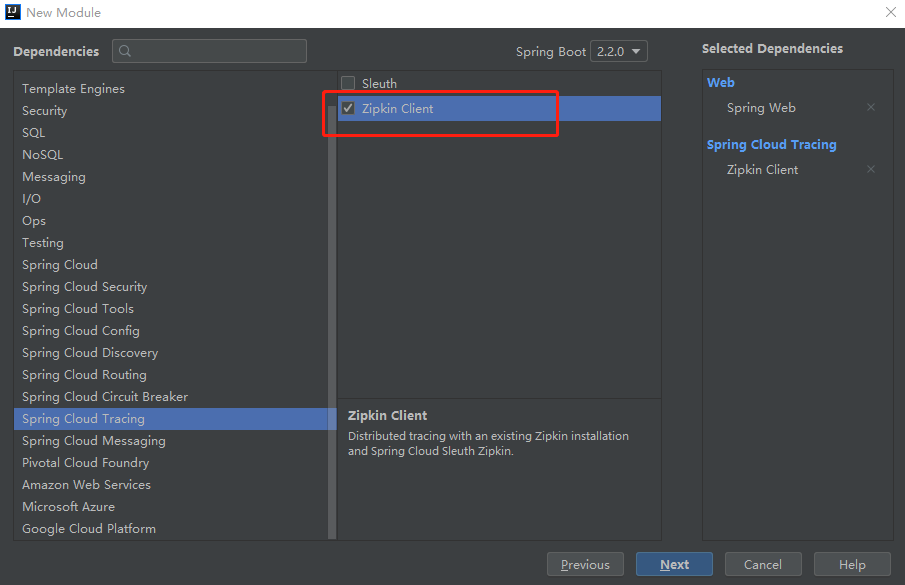The height and width of the screenshot is (585, 905).
Task: Click the search magnifier icon
Action: (125, 52)
